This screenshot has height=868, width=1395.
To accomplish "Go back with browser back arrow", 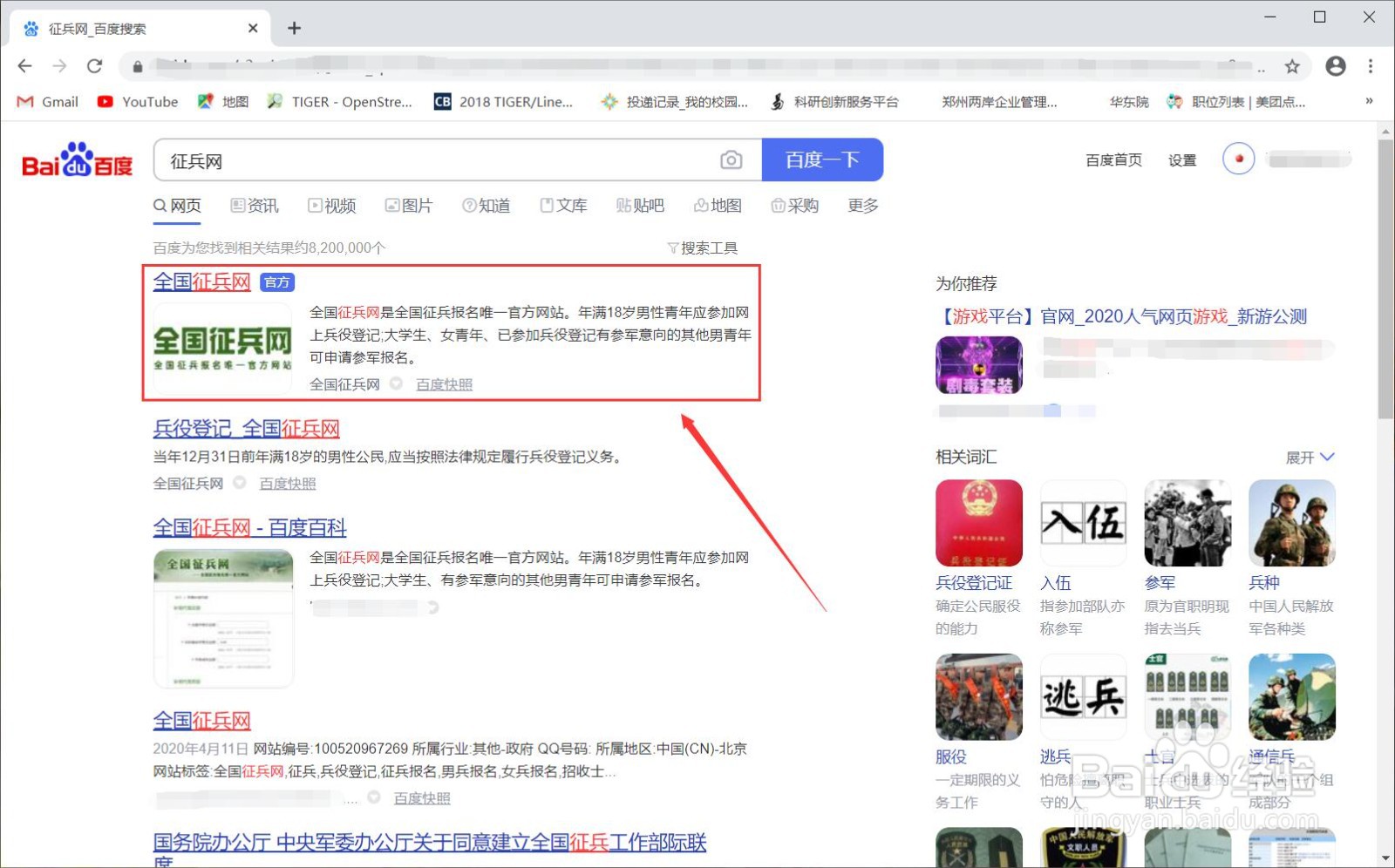I will point(24,66).
